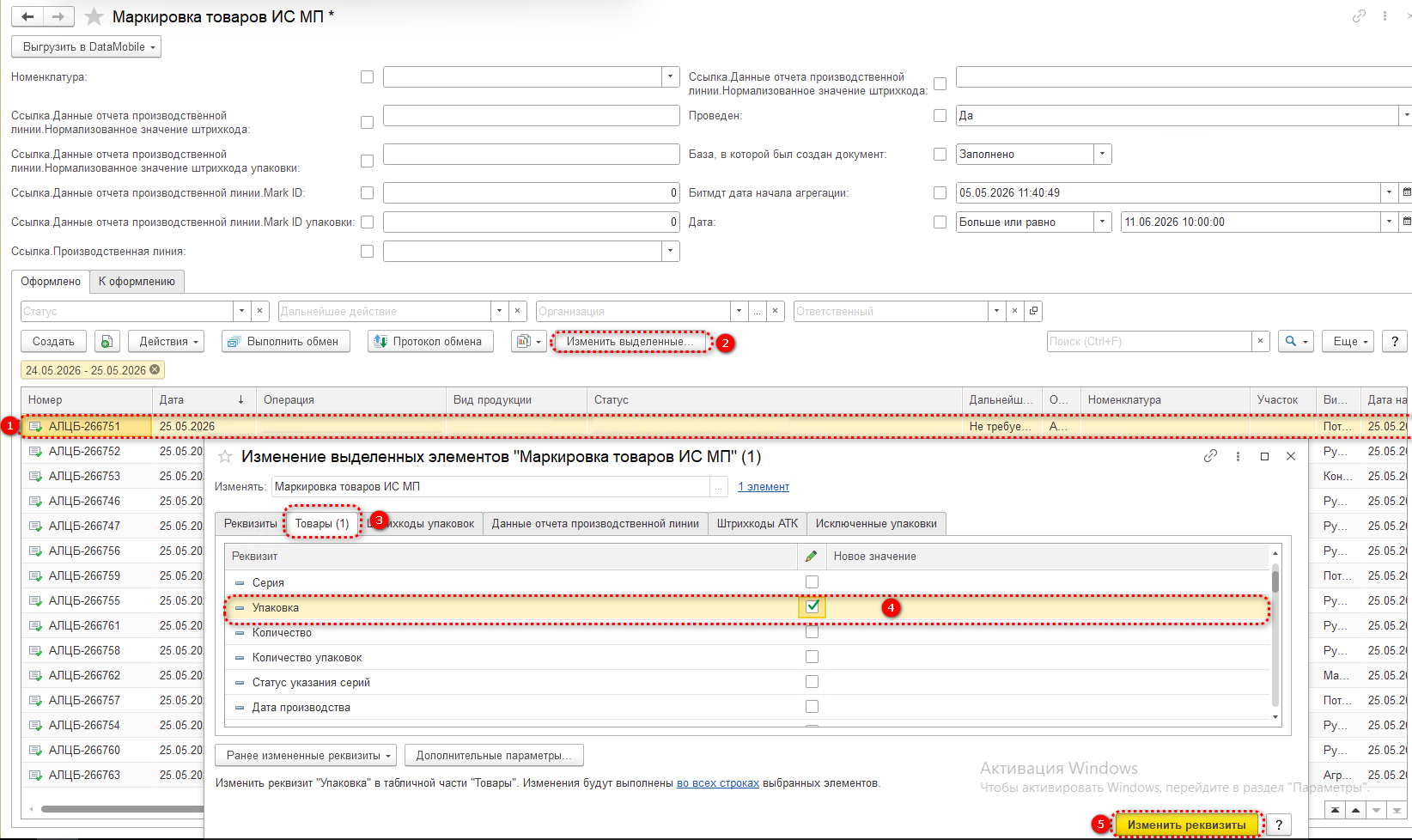Clear the Поиск (Ctrl+F) search box

(1260, 342)
